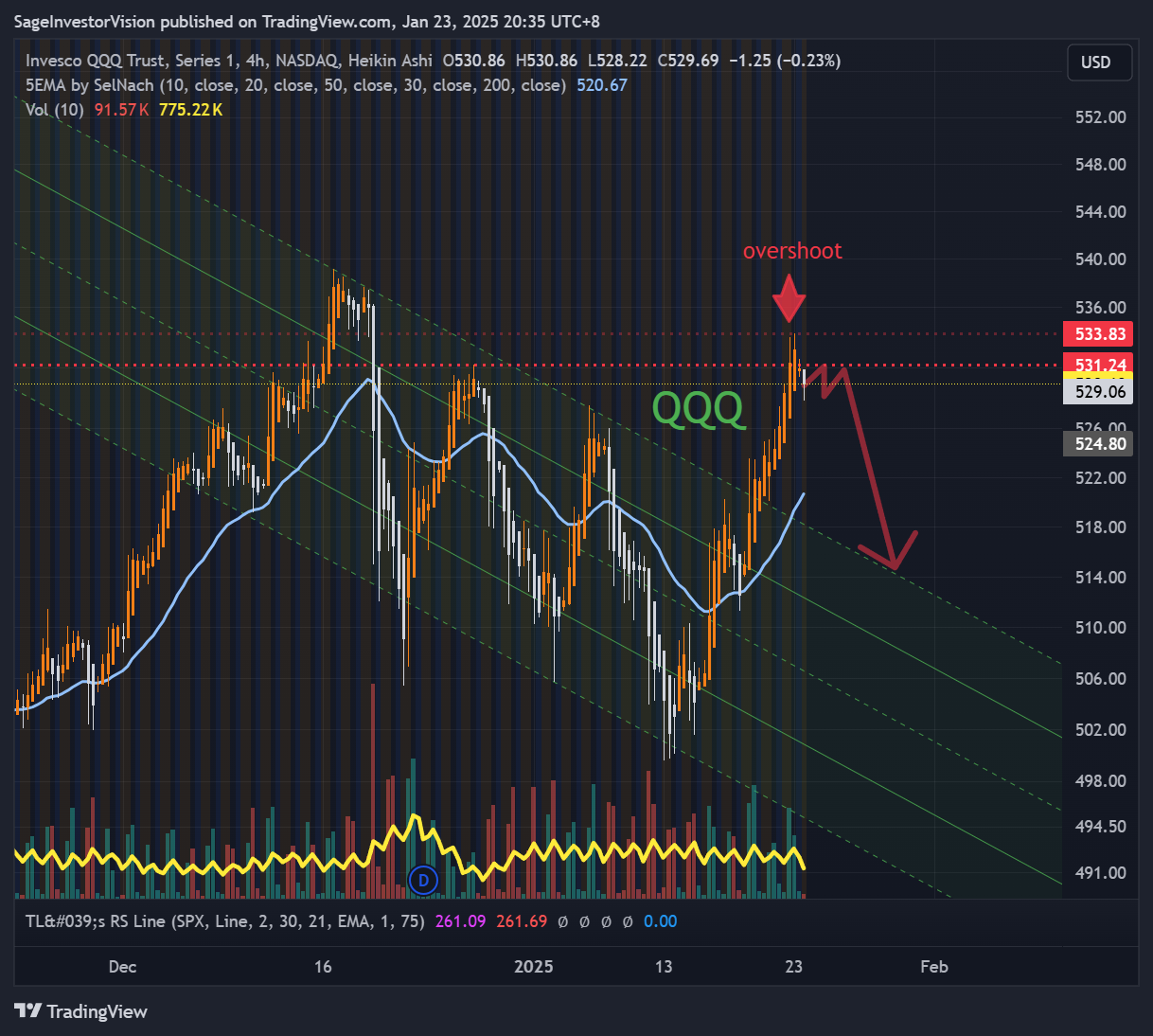Click the 91.57K volume value
The height and width of the screenshot is (1036, 1153).
click(122, 110)
